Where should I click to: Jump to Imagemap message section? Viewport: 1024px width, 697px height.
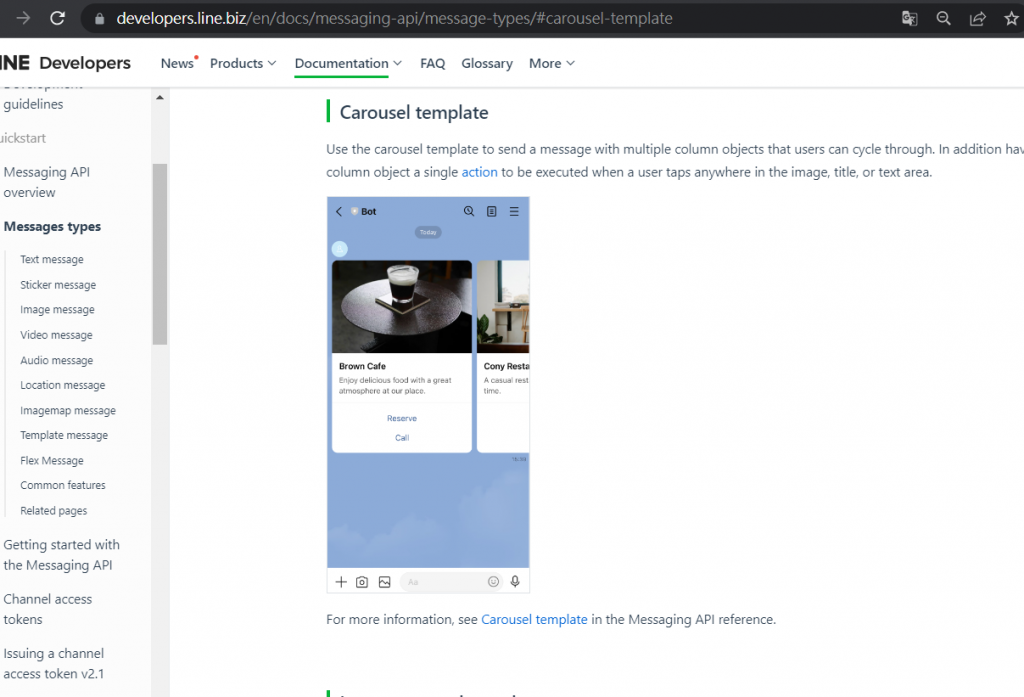coord(68,410)
